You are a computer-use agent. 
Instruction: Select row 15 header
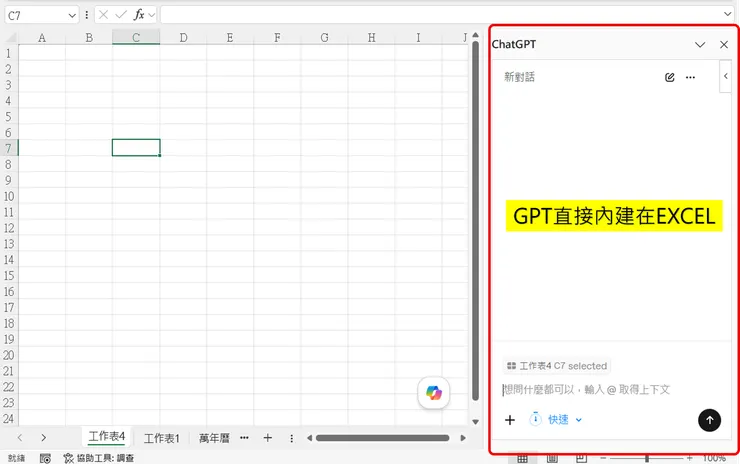[x=8, y=275]
